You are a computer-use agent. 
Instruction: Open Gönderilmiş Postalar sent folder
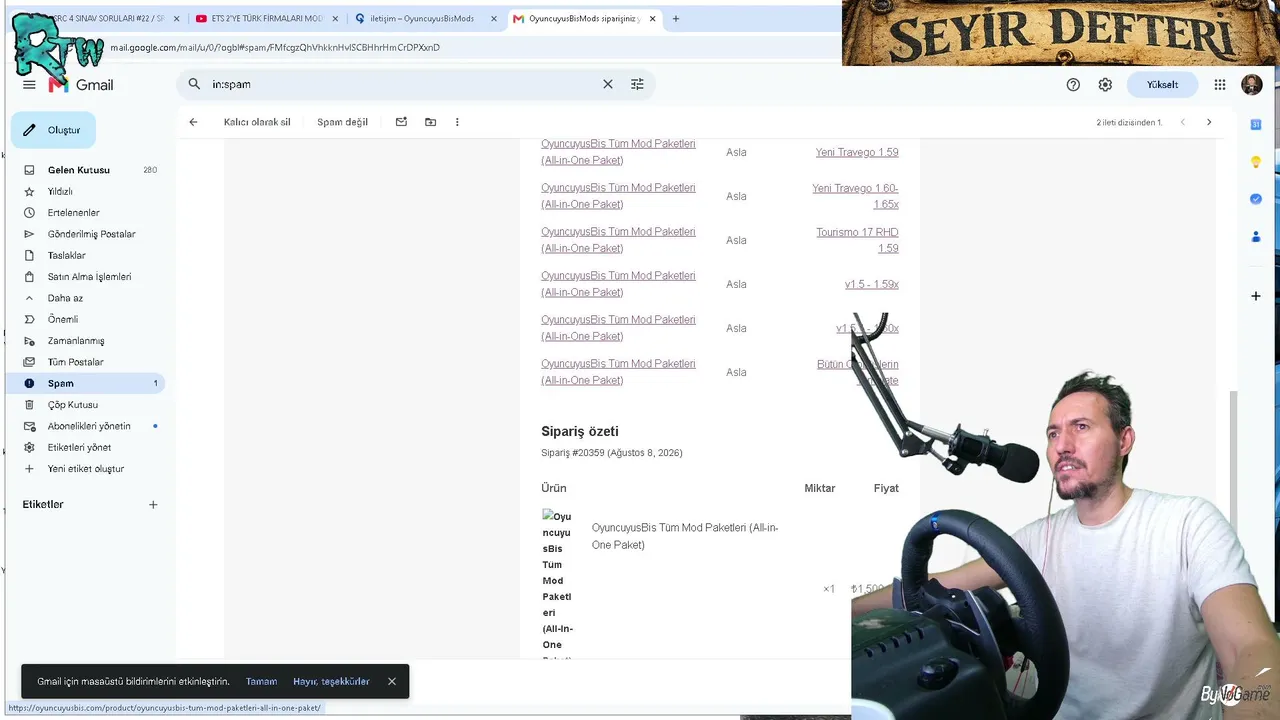(90, 234)
